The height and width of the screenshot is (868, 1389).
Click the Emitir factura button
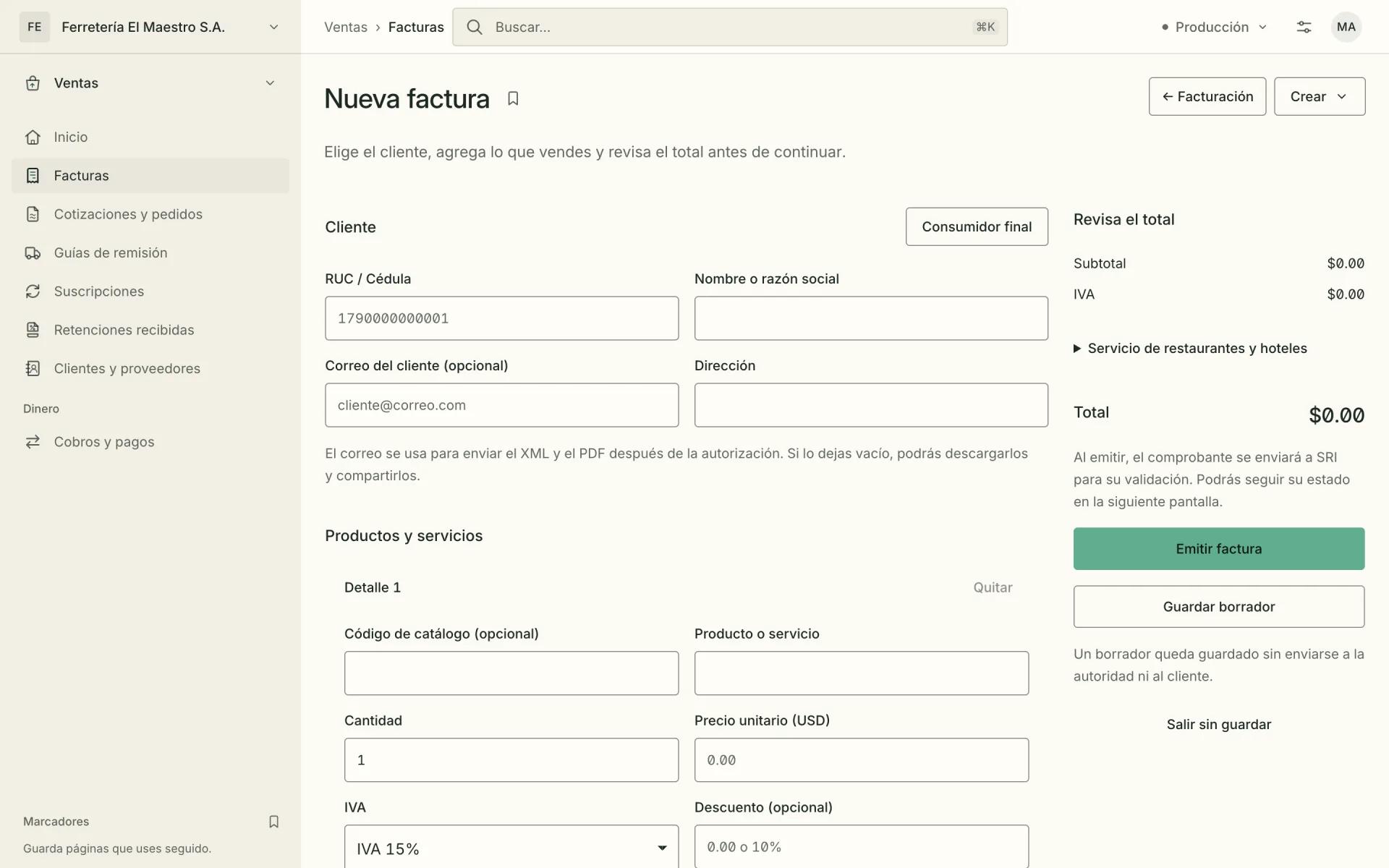tap(1219, 549)
